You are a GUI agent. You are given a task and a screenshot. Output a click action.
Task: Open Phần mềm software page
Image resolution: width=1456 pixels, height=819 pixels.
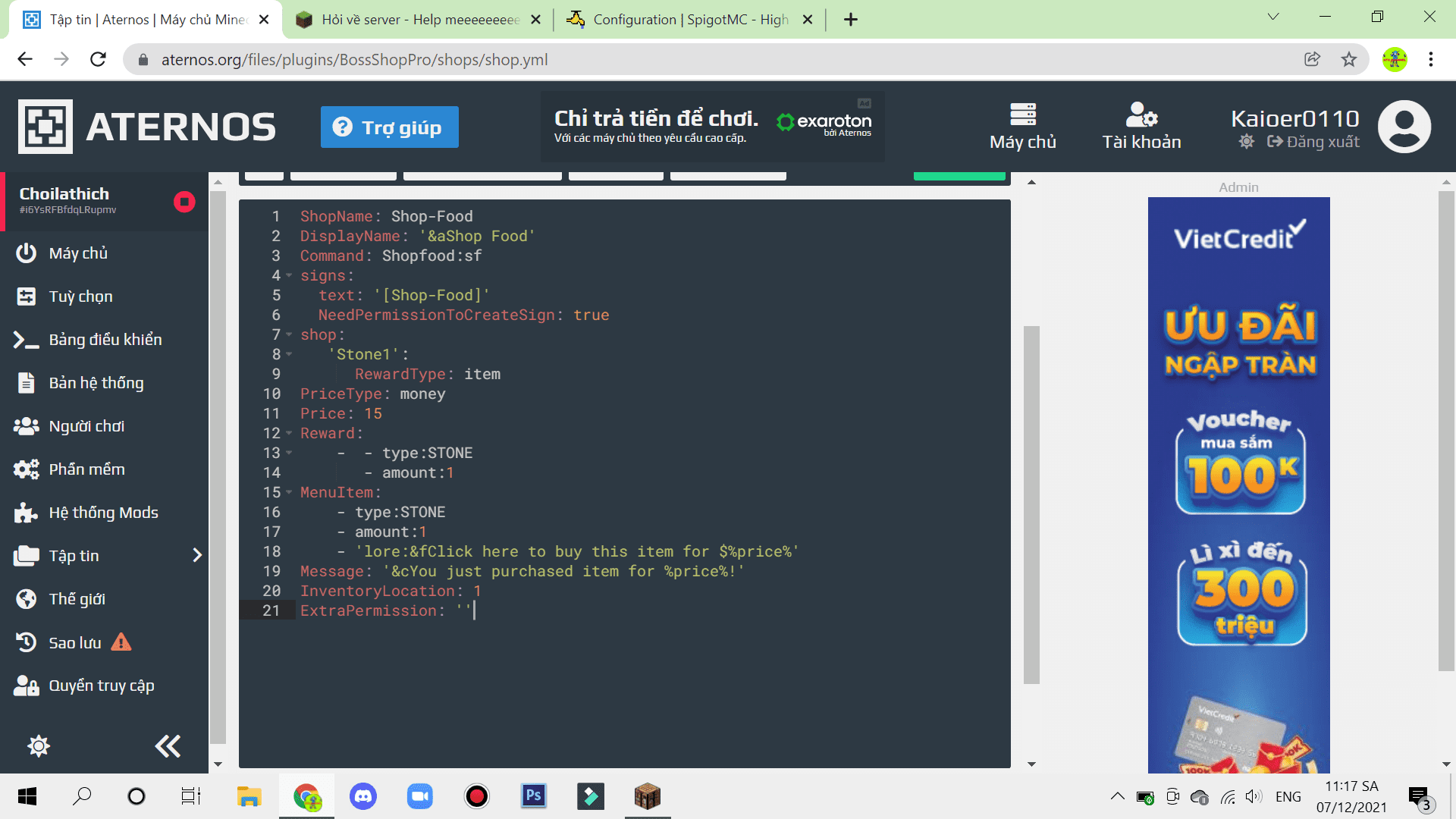86,469
